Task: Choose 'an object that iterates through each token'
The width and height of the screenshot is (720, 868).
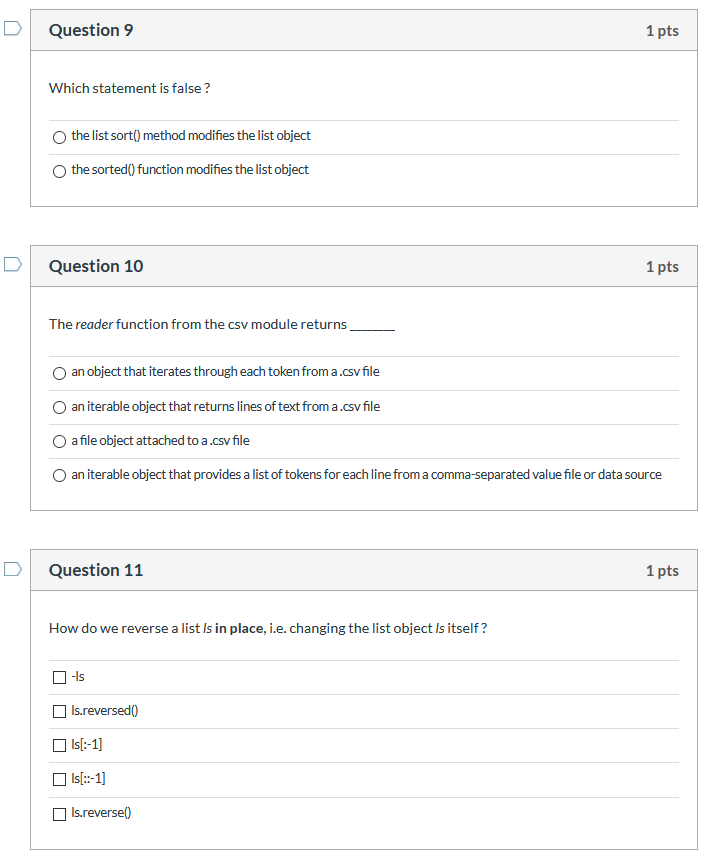Action: pyautogui.click(x=59, y=373)
